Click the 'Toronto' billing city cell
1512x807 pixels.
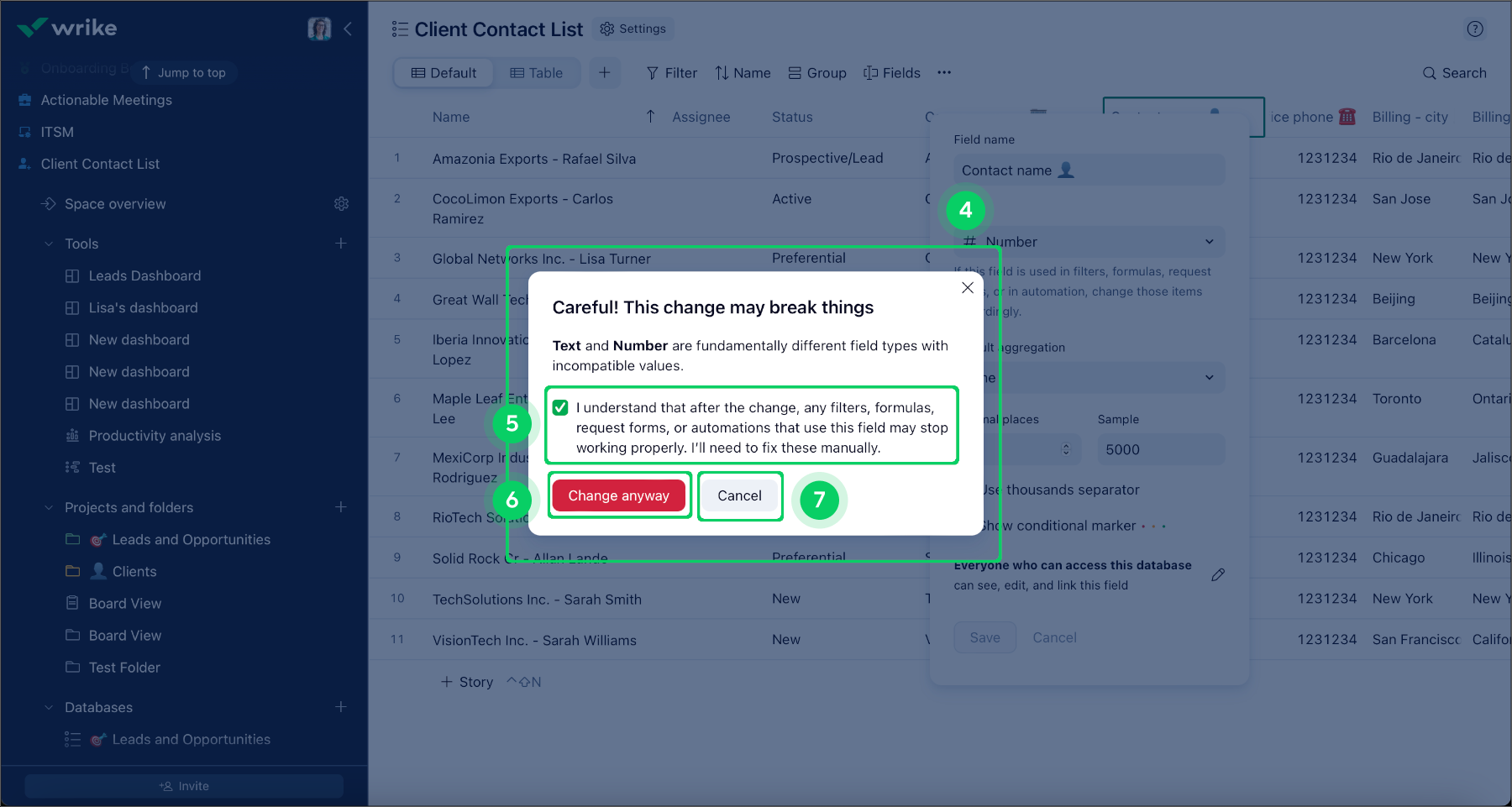click(1397, 399)
